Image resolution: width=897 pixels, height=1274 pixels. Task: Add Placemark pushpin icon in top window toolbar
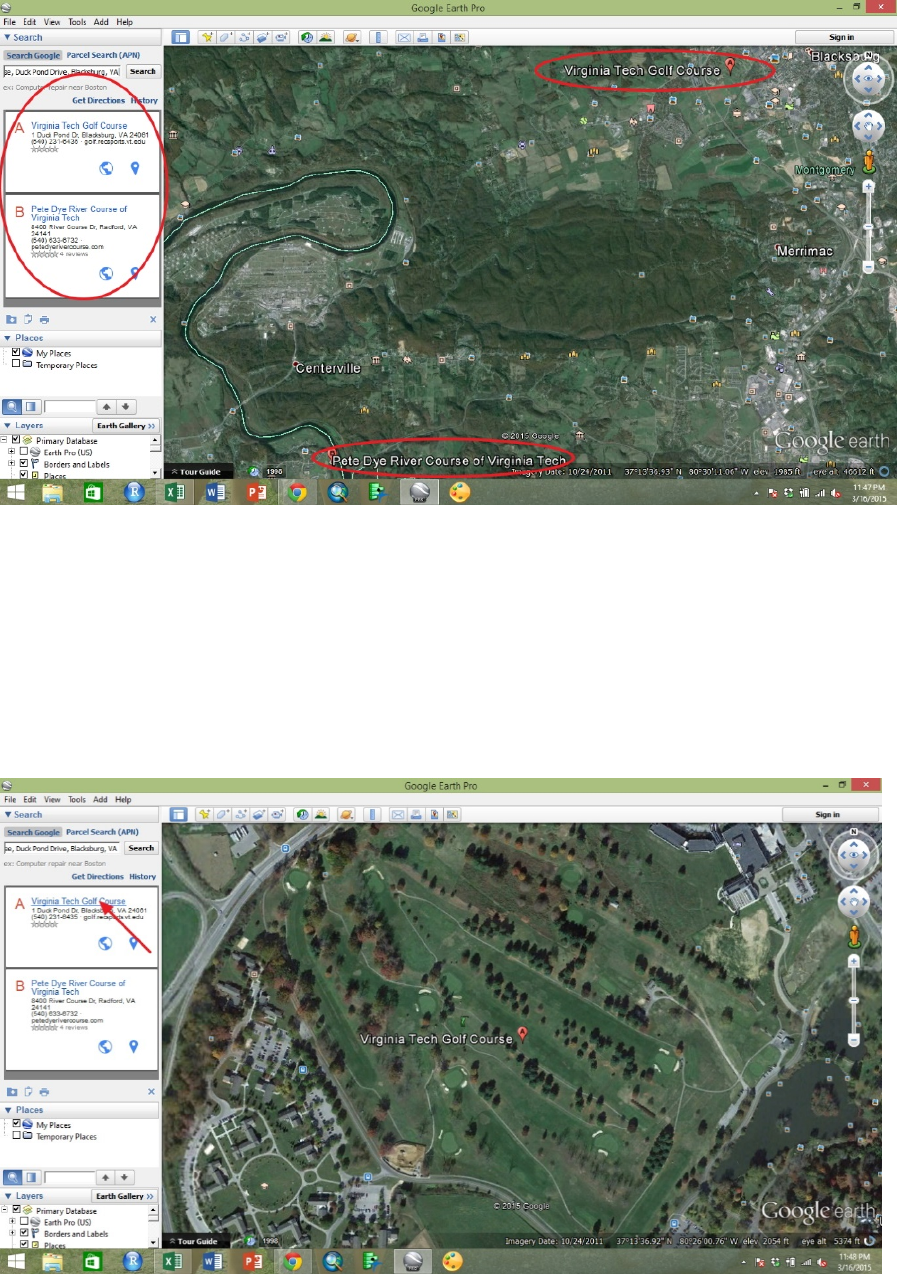click(207, 37)
